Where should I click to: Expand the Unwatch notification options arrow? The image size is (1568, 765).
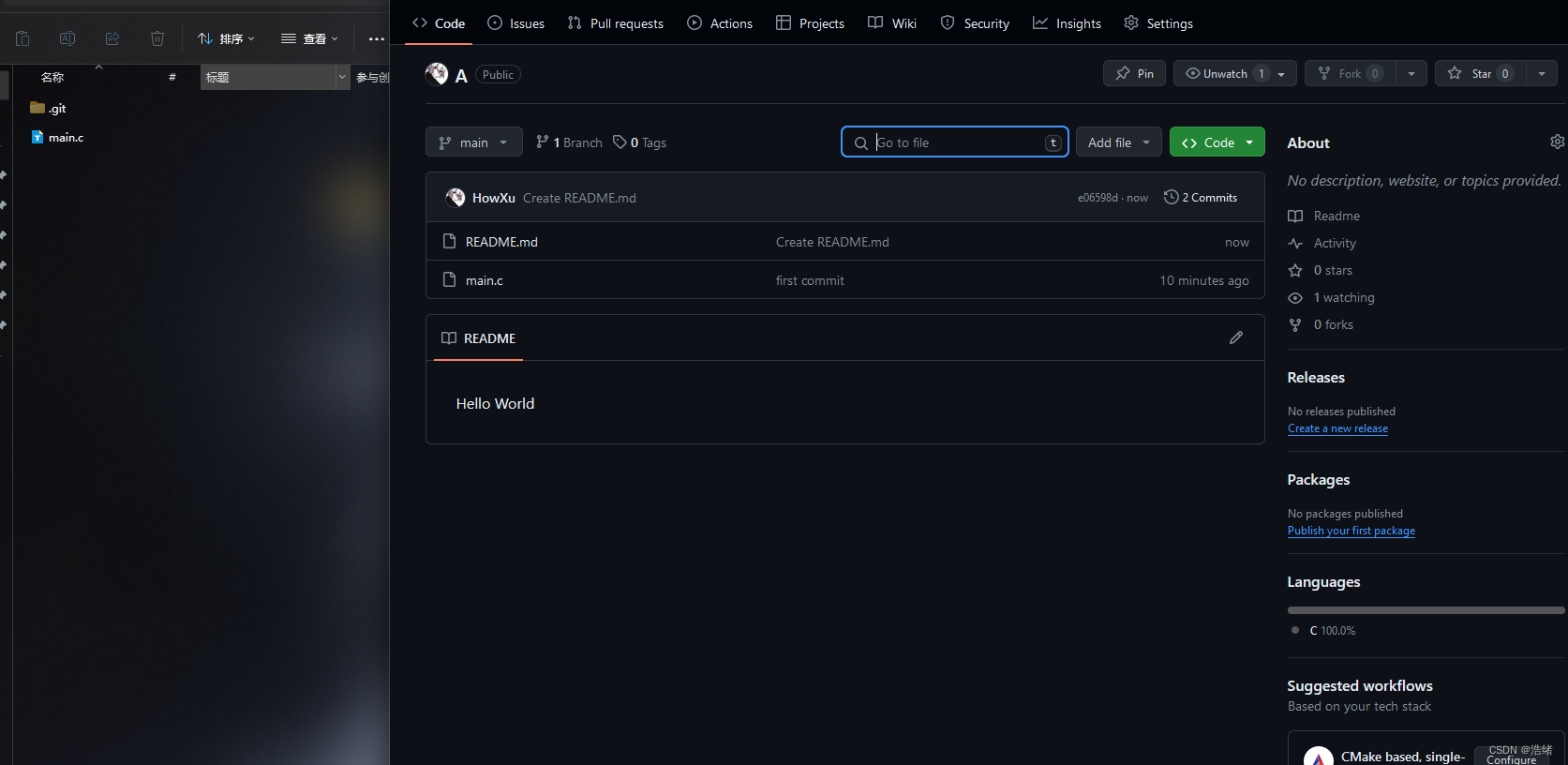pos(1281,74)
